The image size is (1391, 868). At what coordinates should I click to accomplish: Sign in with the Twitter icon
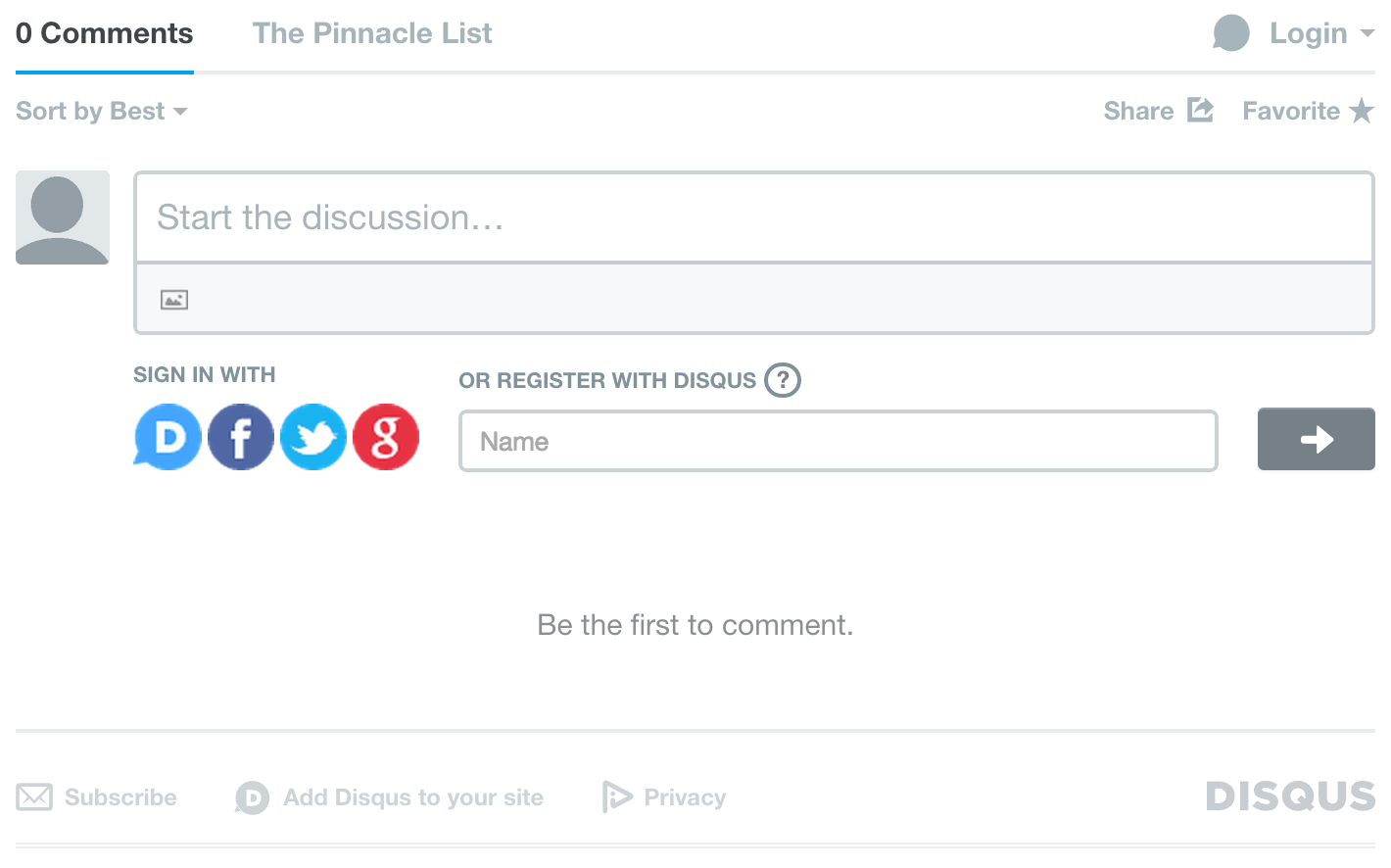[x=313, y=437]
